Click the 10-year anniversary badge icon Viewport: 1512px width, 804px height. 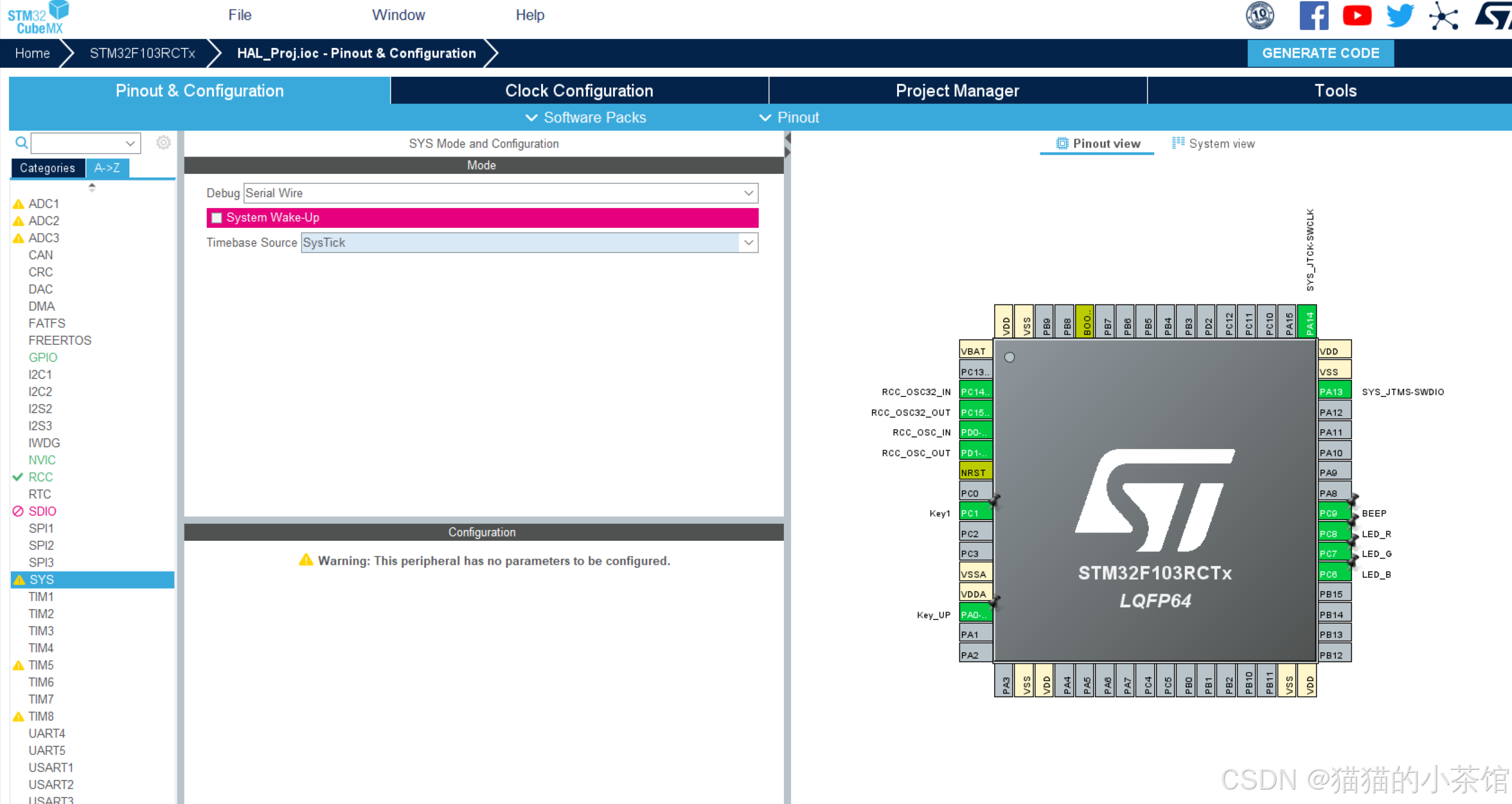[1260, 16]
